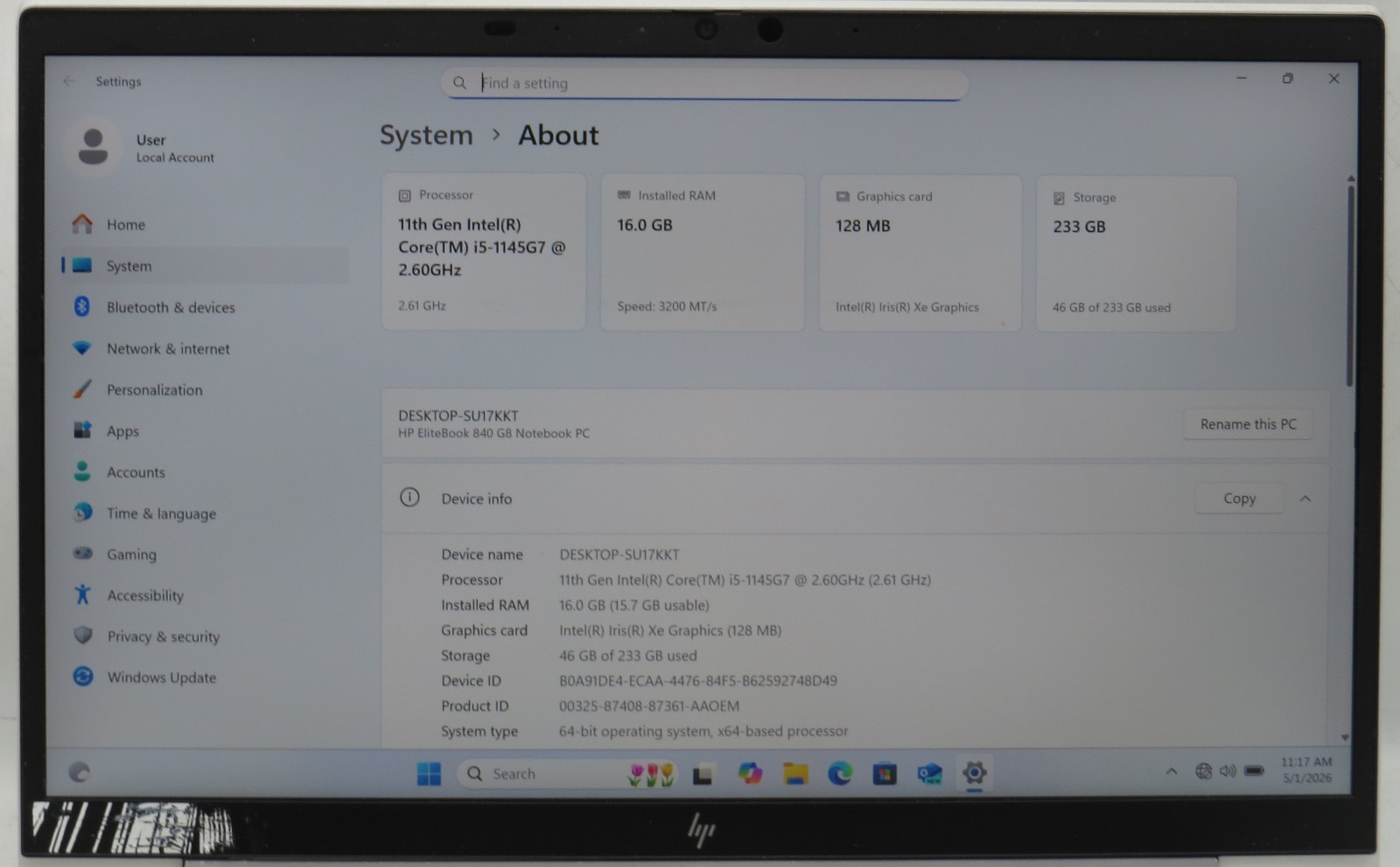This screenshot has height=867, width=1400.
Task: Click the Product ID value 00325-87408-87361-AAOEM
Action: tap(649, 706)
